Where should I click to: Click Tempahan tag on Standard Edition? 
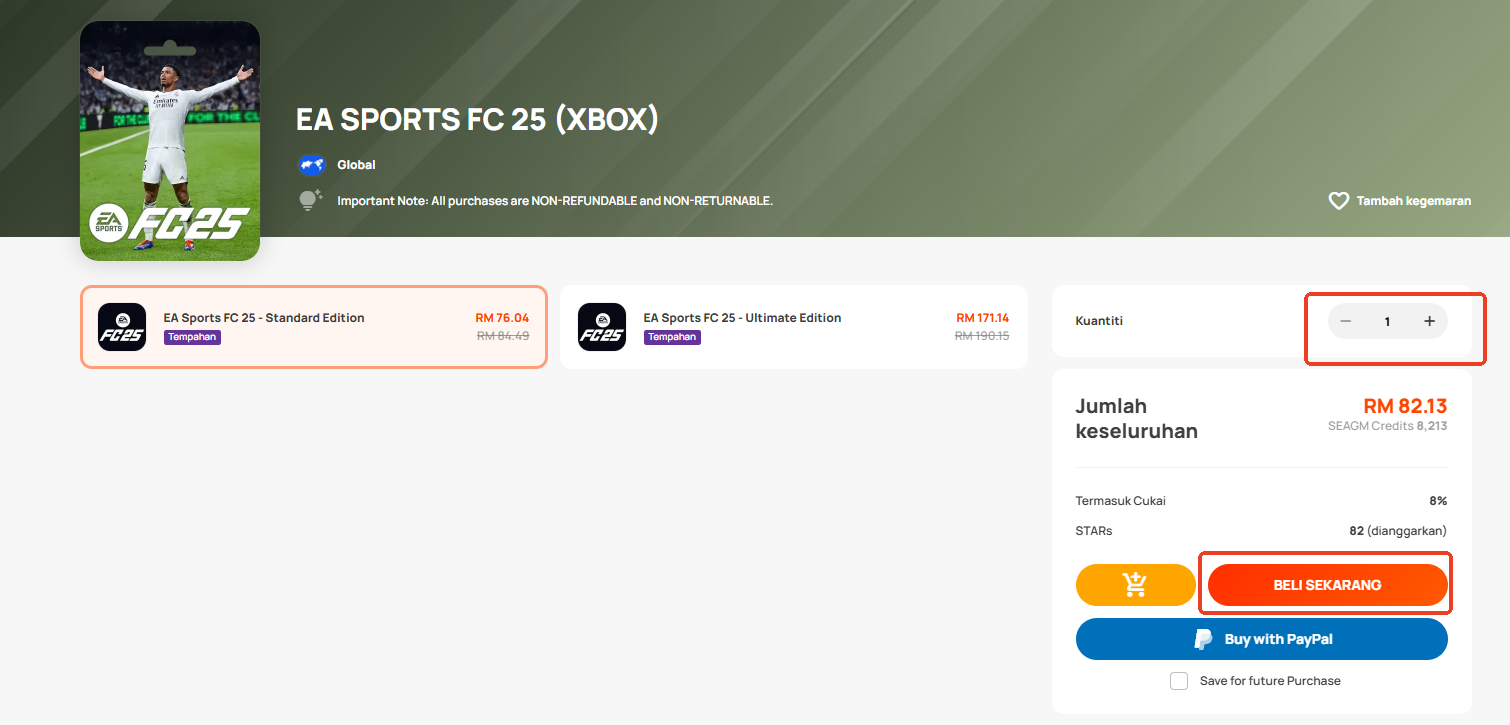(192, 337)
